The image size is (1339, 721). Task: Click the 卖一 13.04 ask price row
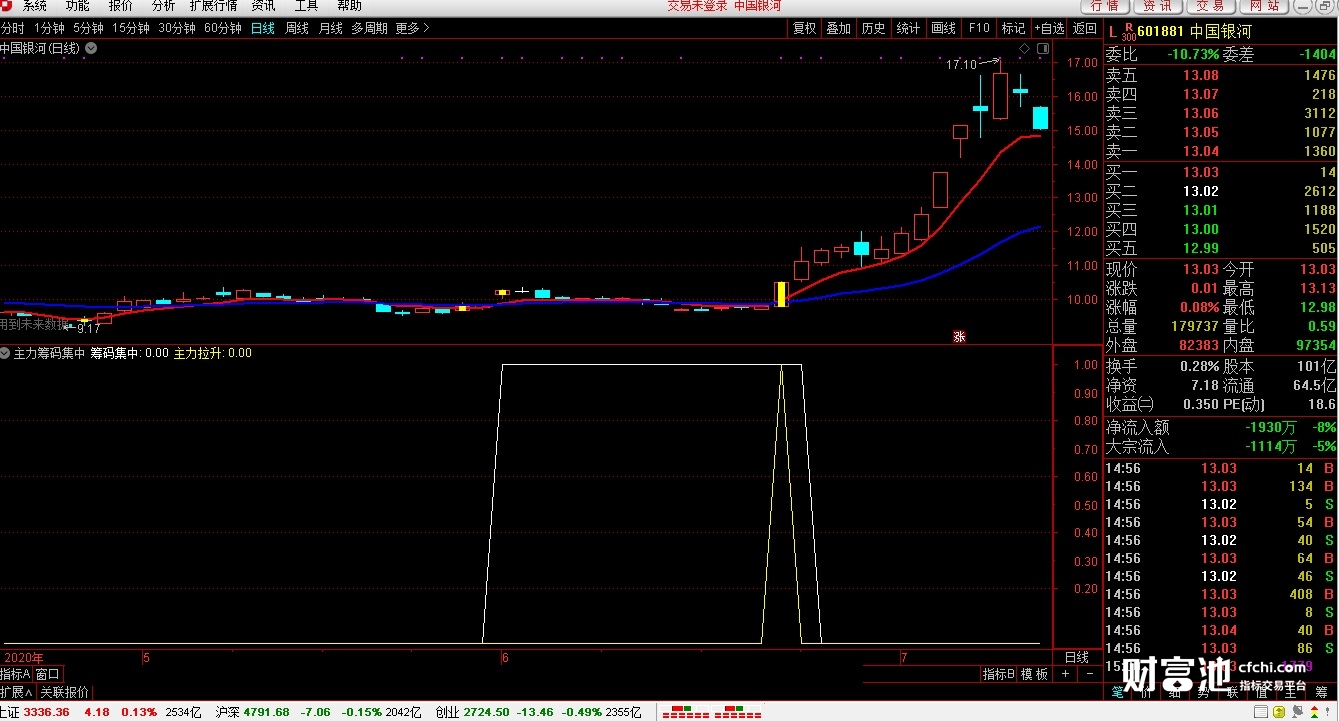pos(1220,151)
